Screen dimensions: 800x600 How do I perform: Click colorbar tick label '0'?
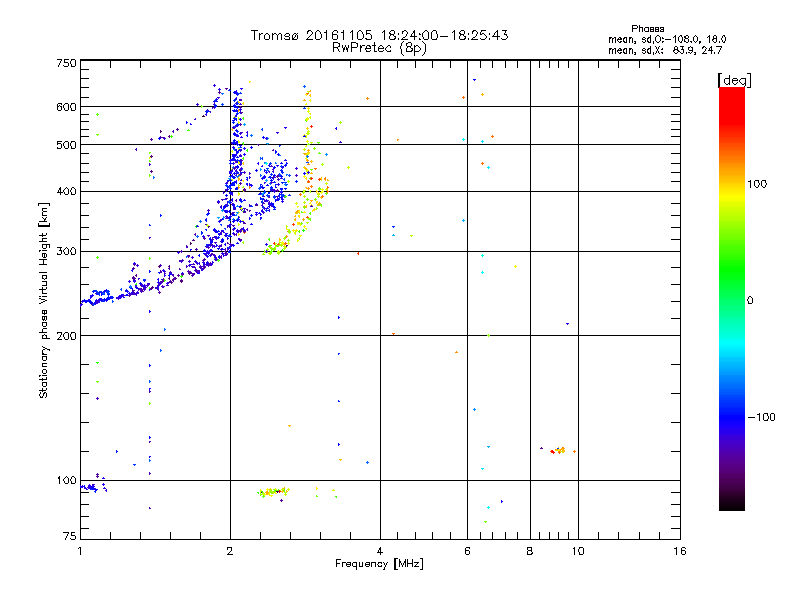pos(750,301)
